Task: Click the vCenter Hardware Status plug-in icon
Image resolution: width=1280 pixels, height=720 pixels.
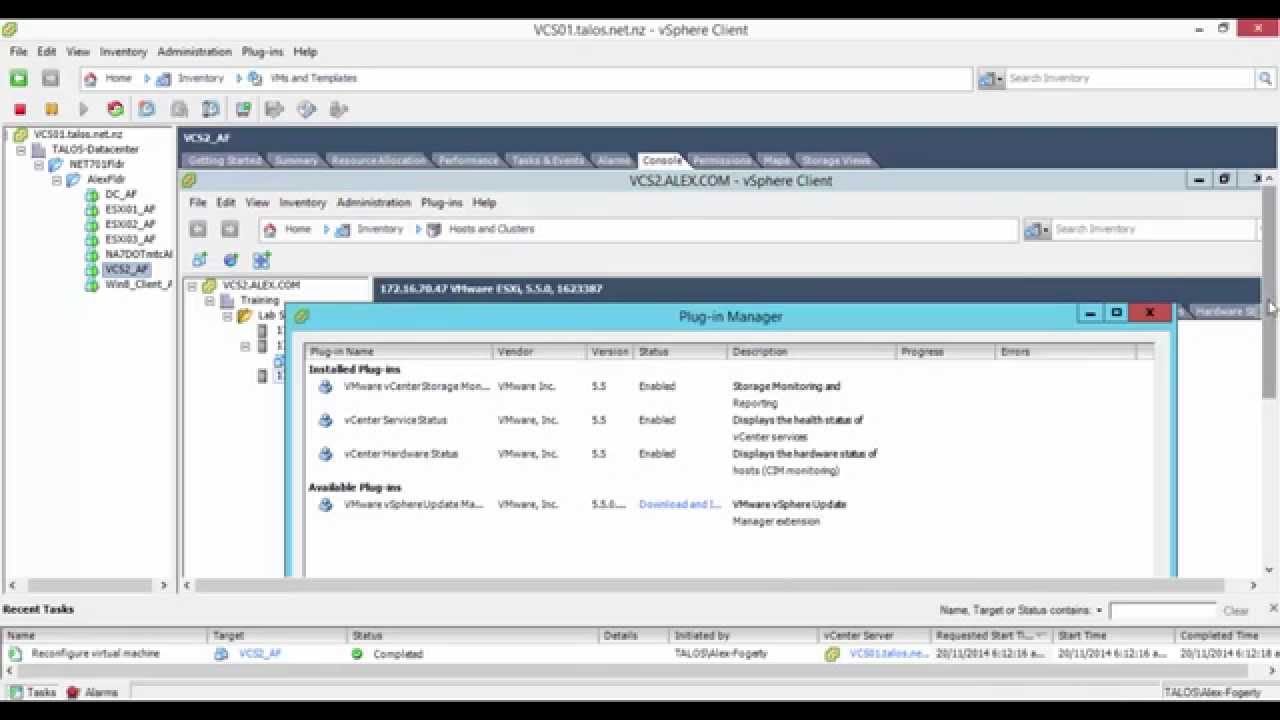Action: (325, 454)
